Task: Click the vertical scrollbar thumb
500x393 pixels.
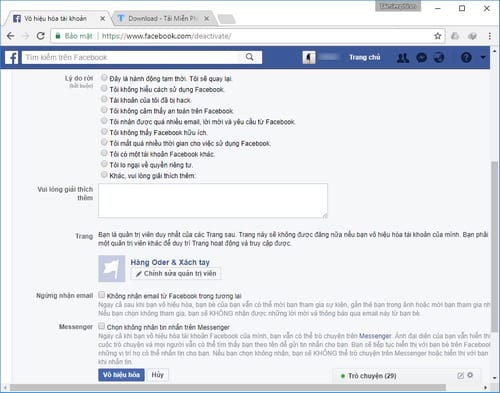Action: [494, 247]
